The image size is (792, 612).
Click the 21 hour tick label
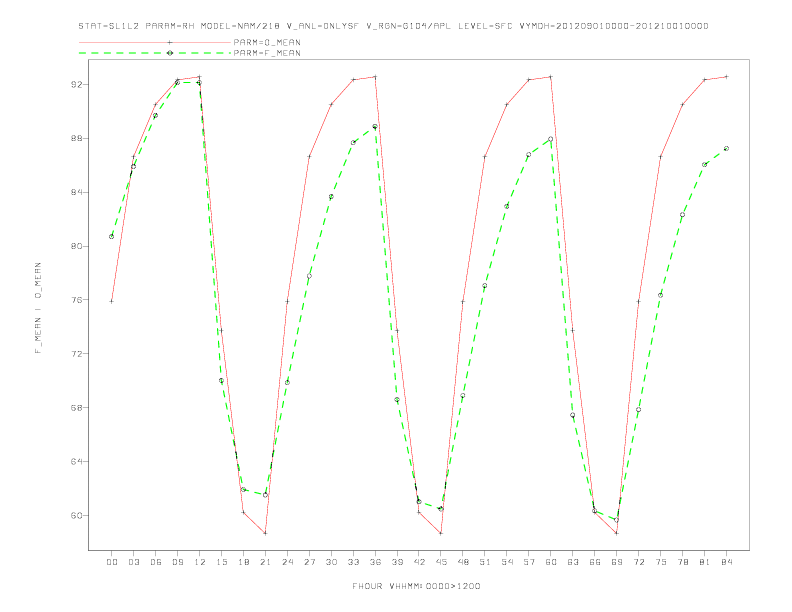265,562
